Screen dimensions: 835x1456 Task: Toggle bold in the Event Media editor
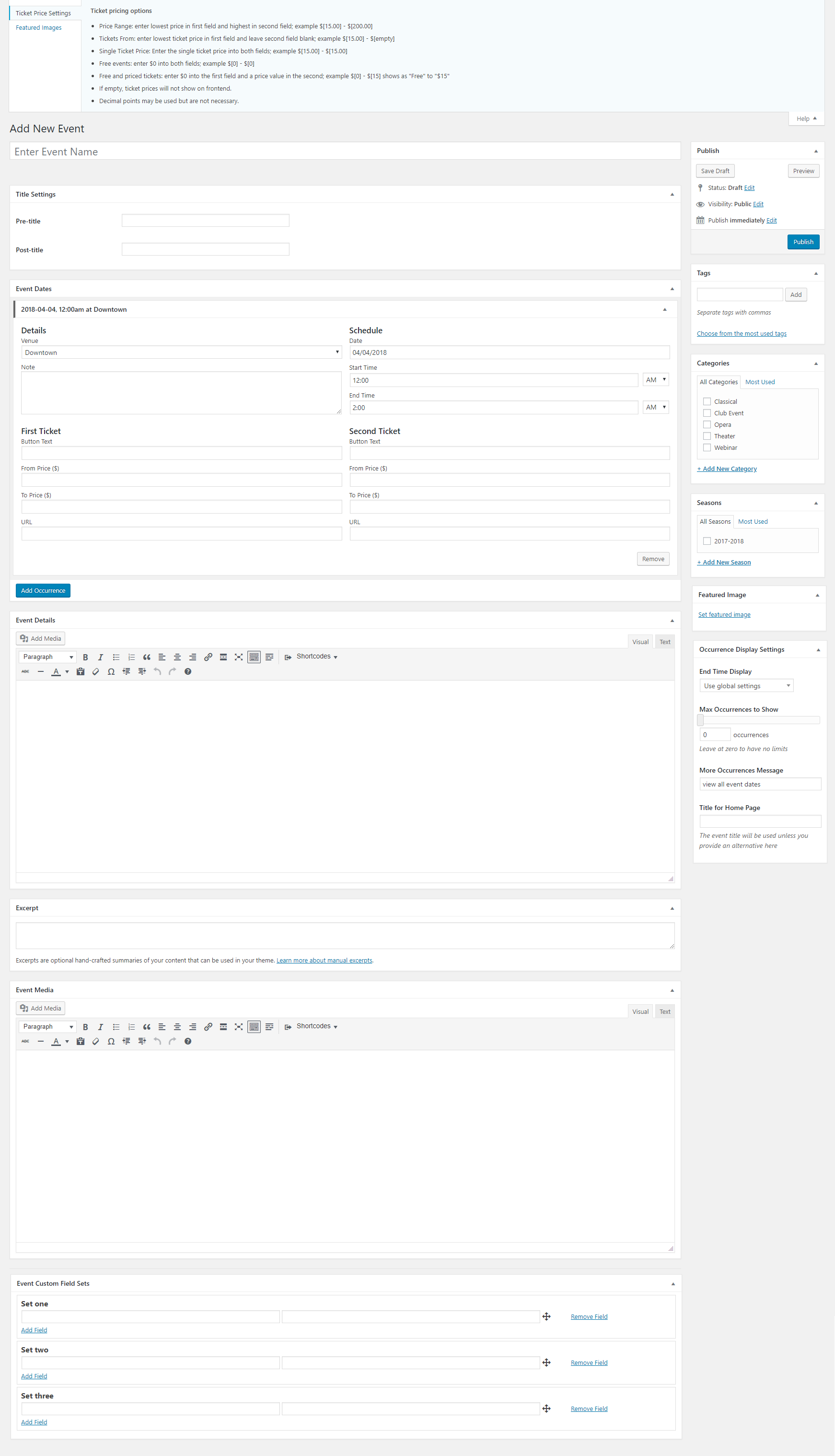pyautogui.click(x=85, y=1026)
